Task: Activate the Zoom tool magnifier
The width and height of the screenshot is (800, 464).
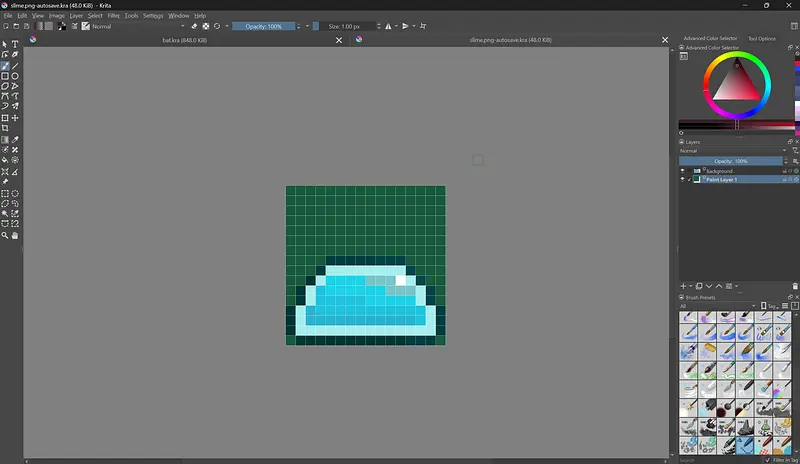Action: 5,236
